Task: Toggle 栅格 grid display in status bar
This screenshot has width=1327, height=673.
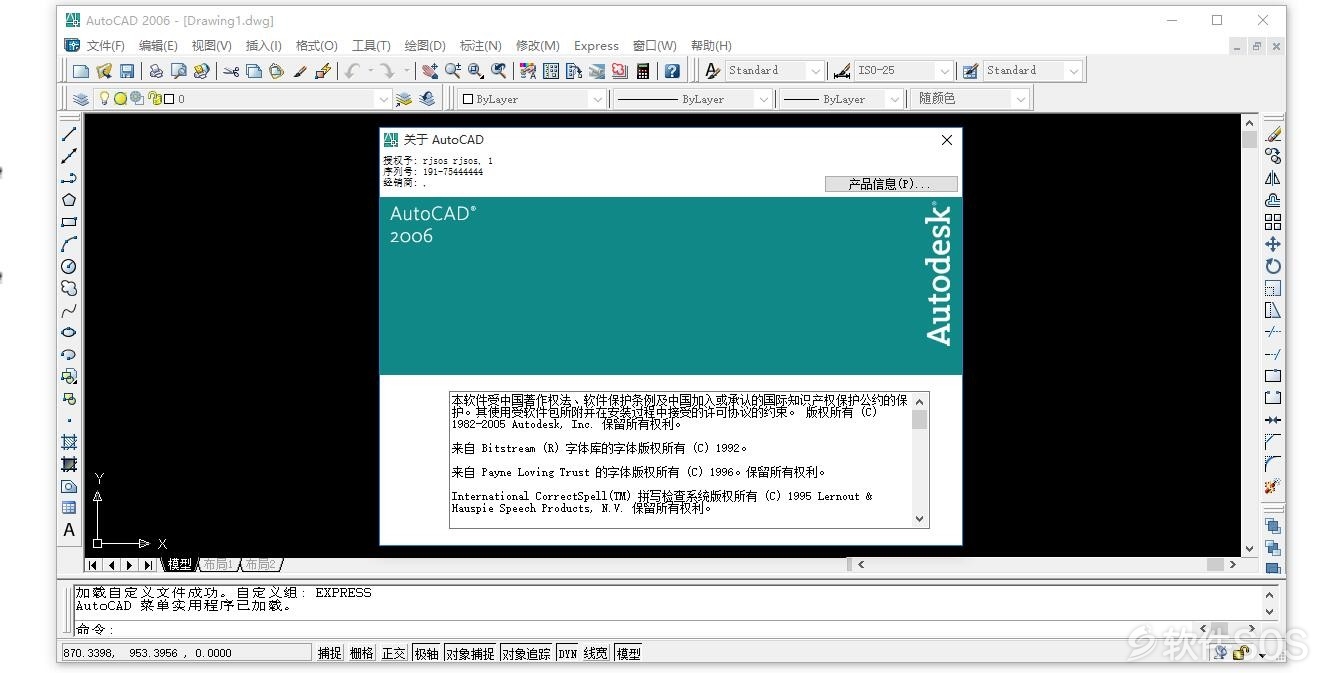Action: [x=361, y=653]
